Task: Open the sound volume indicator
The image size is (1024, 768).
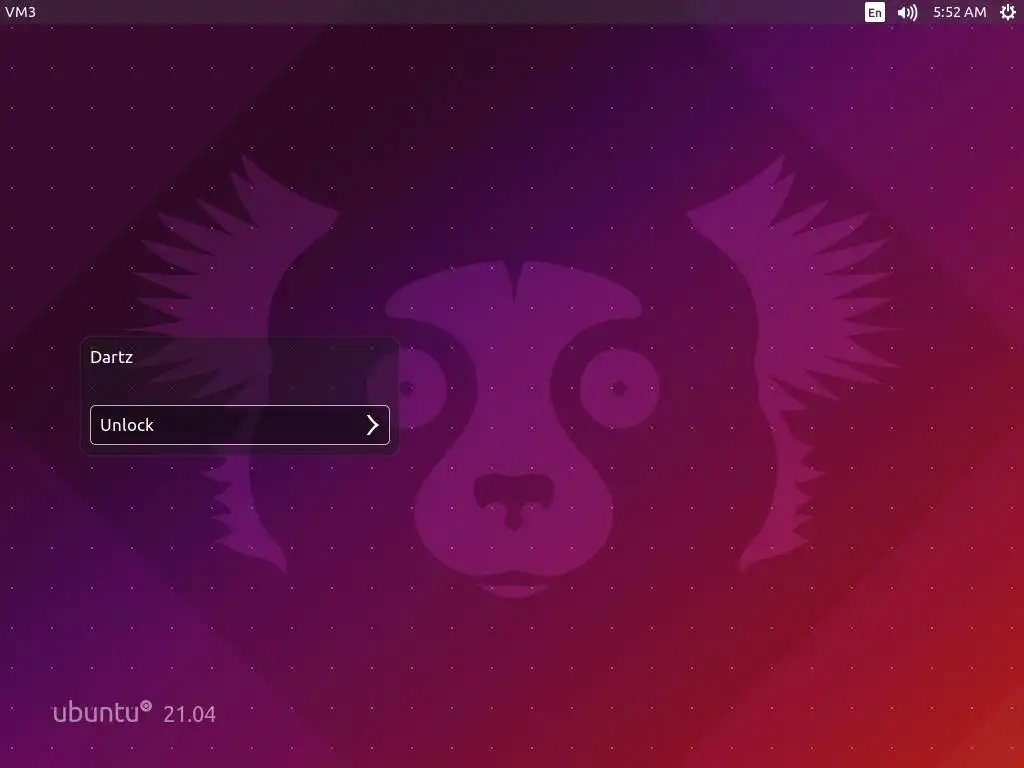Action: (x=907, y=12)
